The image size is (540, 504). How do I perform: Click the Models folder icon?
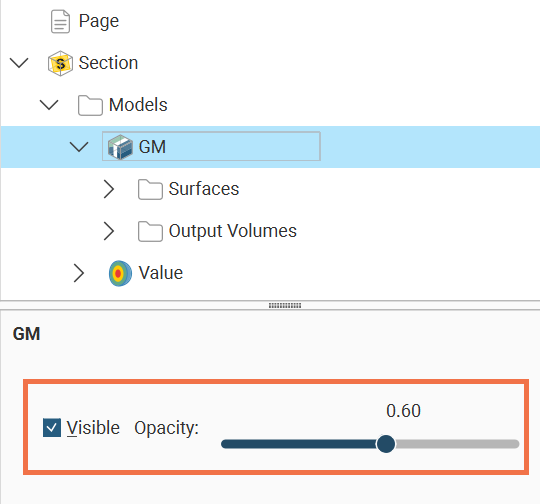click(90, 105)
